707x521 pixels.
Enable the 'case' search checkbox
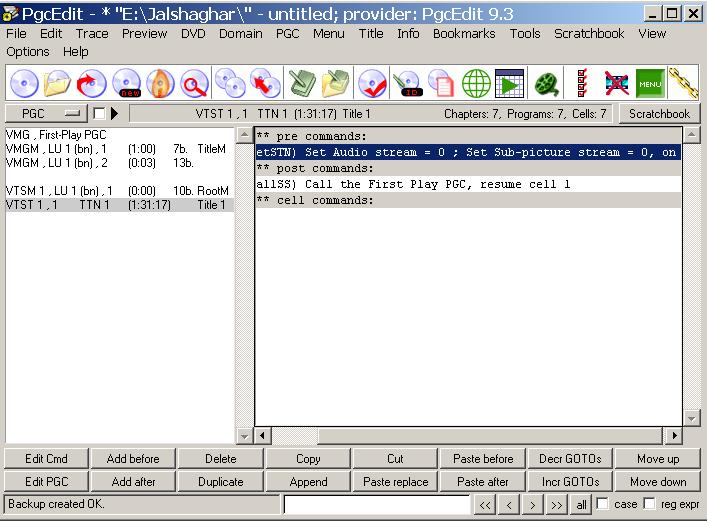(x=602, y=503)
